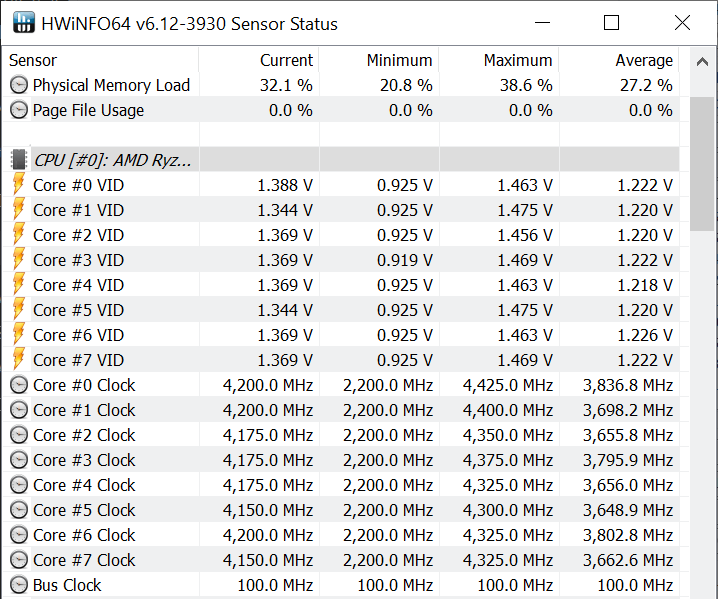Click the Minimum column header
Image resolution: width=718 pixels, height=599 pixels.
399,61
